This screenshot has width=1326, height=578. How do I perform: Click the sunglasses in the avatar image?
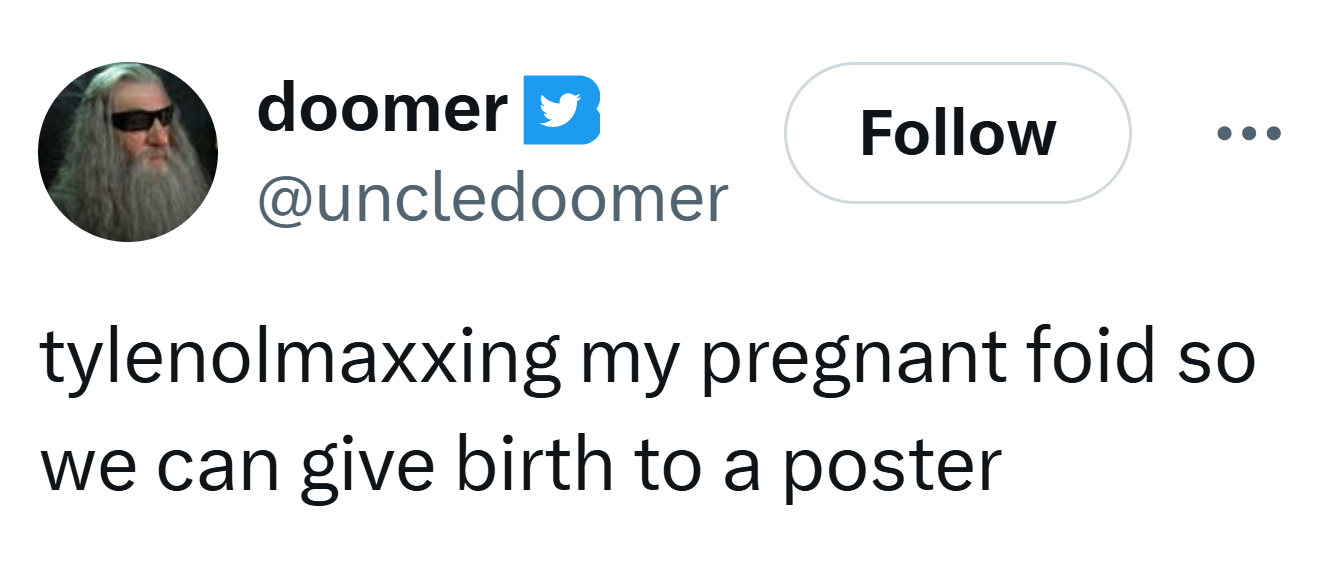click(x=141, y=119)
